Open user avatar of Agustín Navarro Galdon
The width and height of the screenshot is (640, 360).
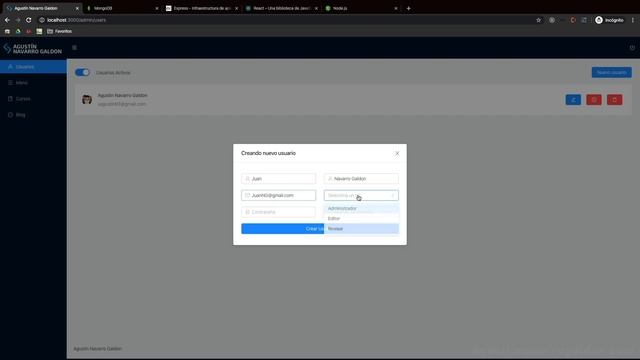point(87,99)
